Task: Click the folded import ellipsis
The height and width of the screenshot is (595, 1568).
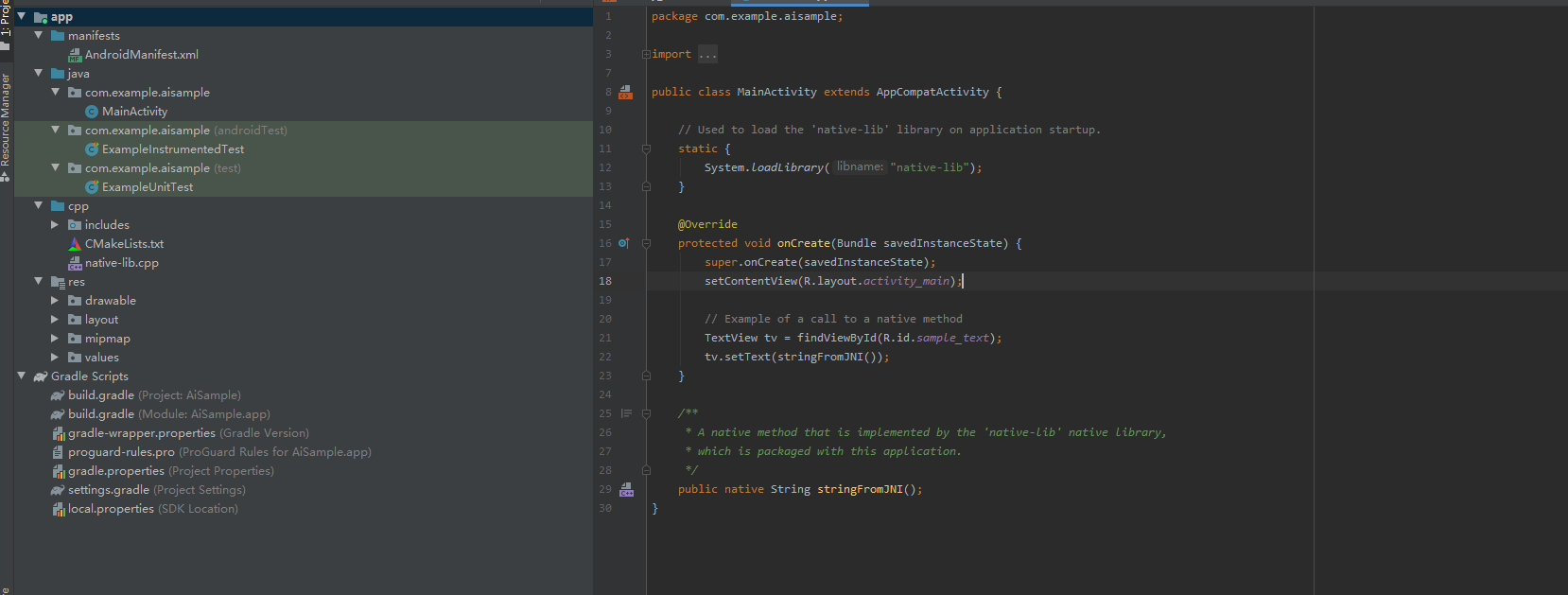Action: pyautogui.click(x=707, y=54)
